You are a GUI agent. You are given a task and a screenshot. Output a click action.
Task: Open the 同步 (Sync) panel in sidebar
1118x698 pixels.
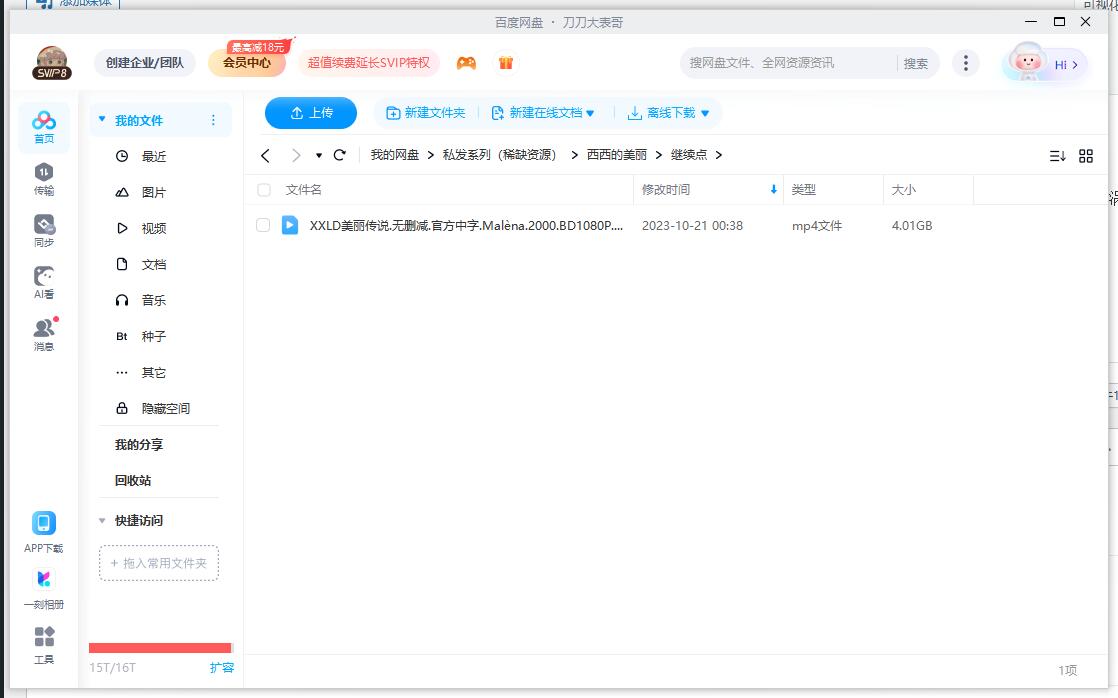(43, 229)
